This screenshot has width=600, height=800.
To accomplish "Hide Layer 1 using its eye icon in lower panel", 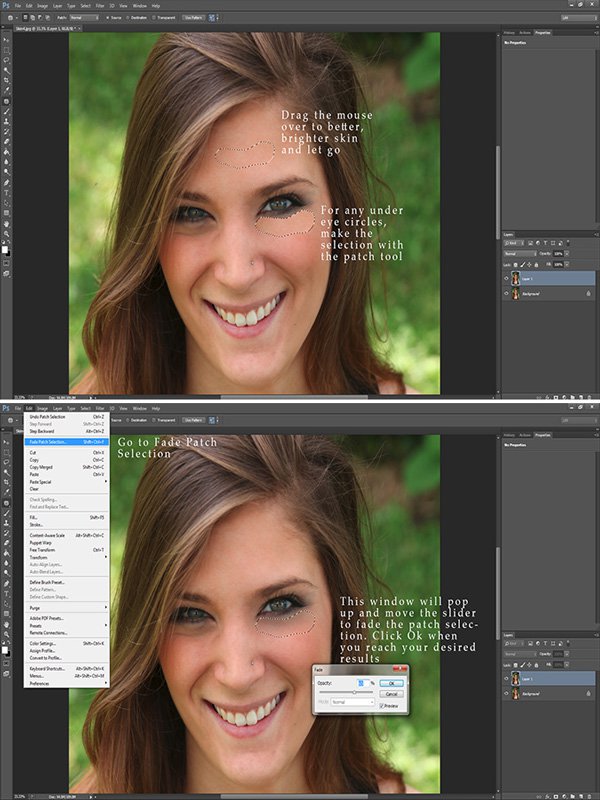I will pyautogui.click(x=505, y=677).
